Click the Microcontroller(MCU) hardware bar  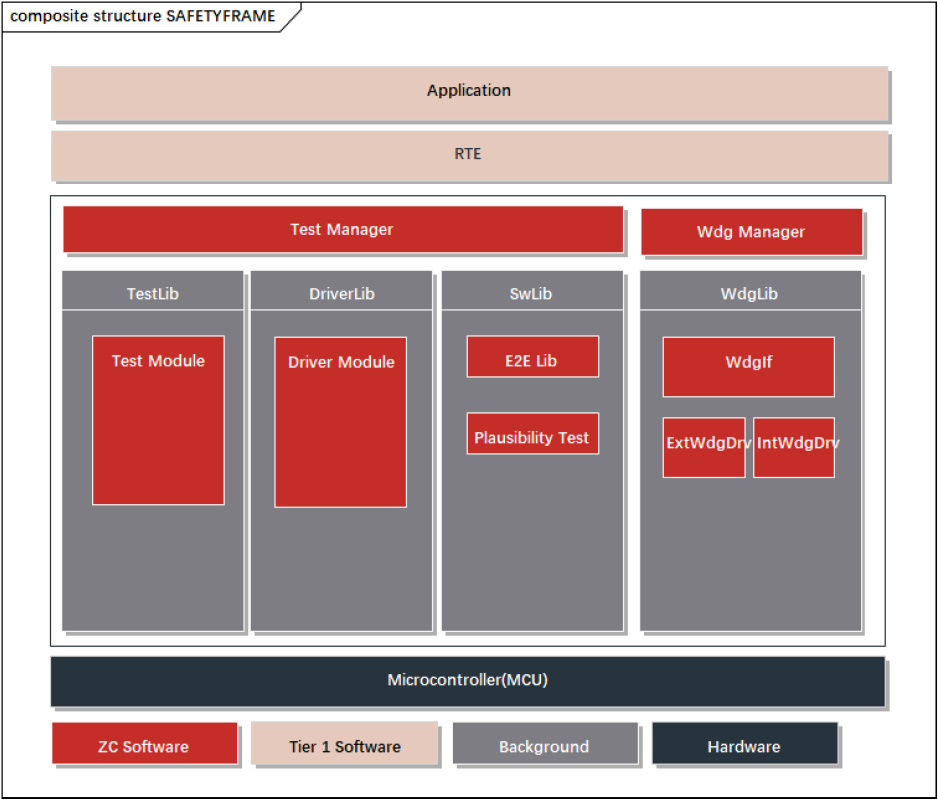tap(467, 681)
